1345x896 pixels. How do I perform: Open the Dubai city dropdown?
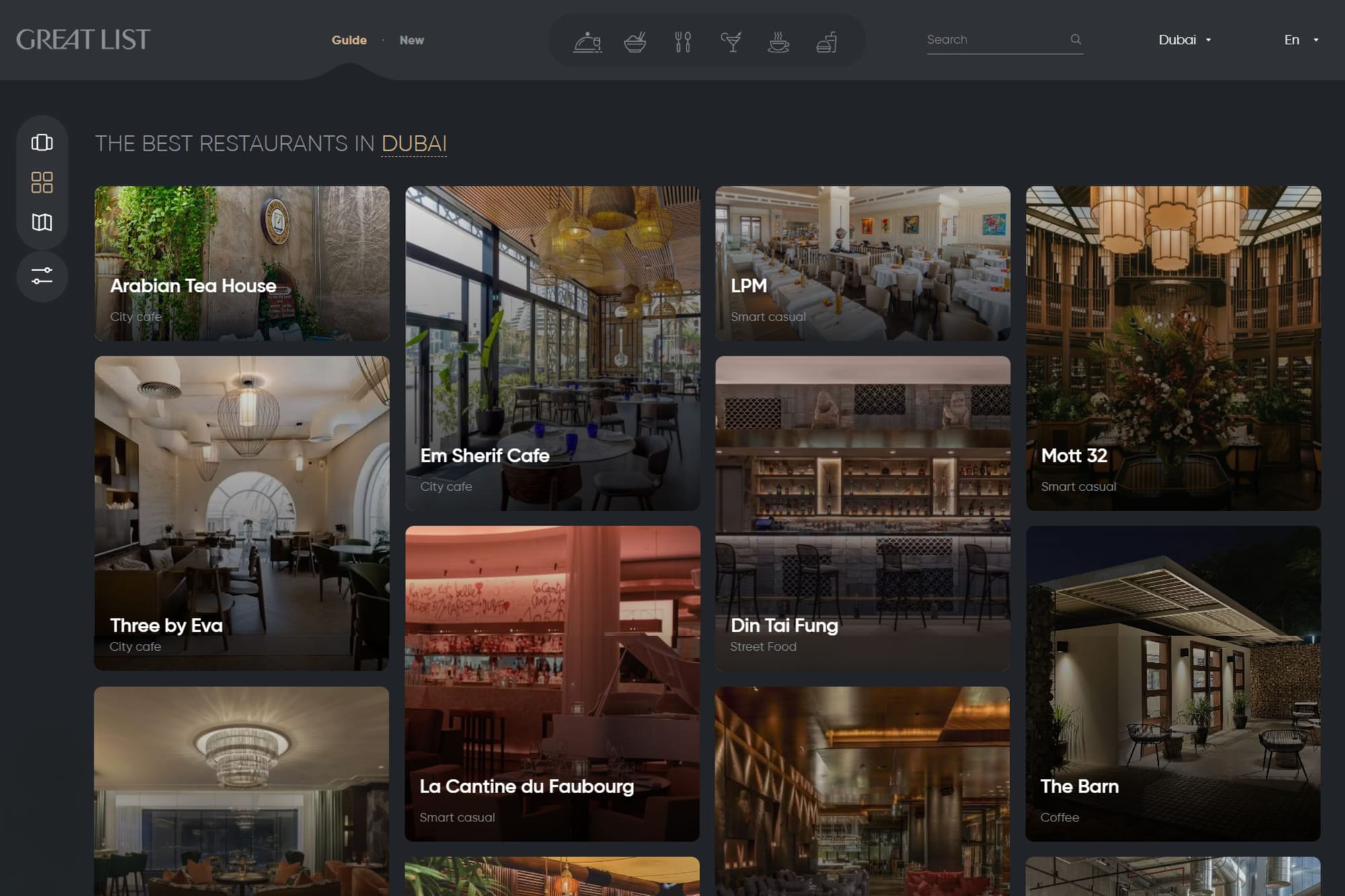[1184, 40]
